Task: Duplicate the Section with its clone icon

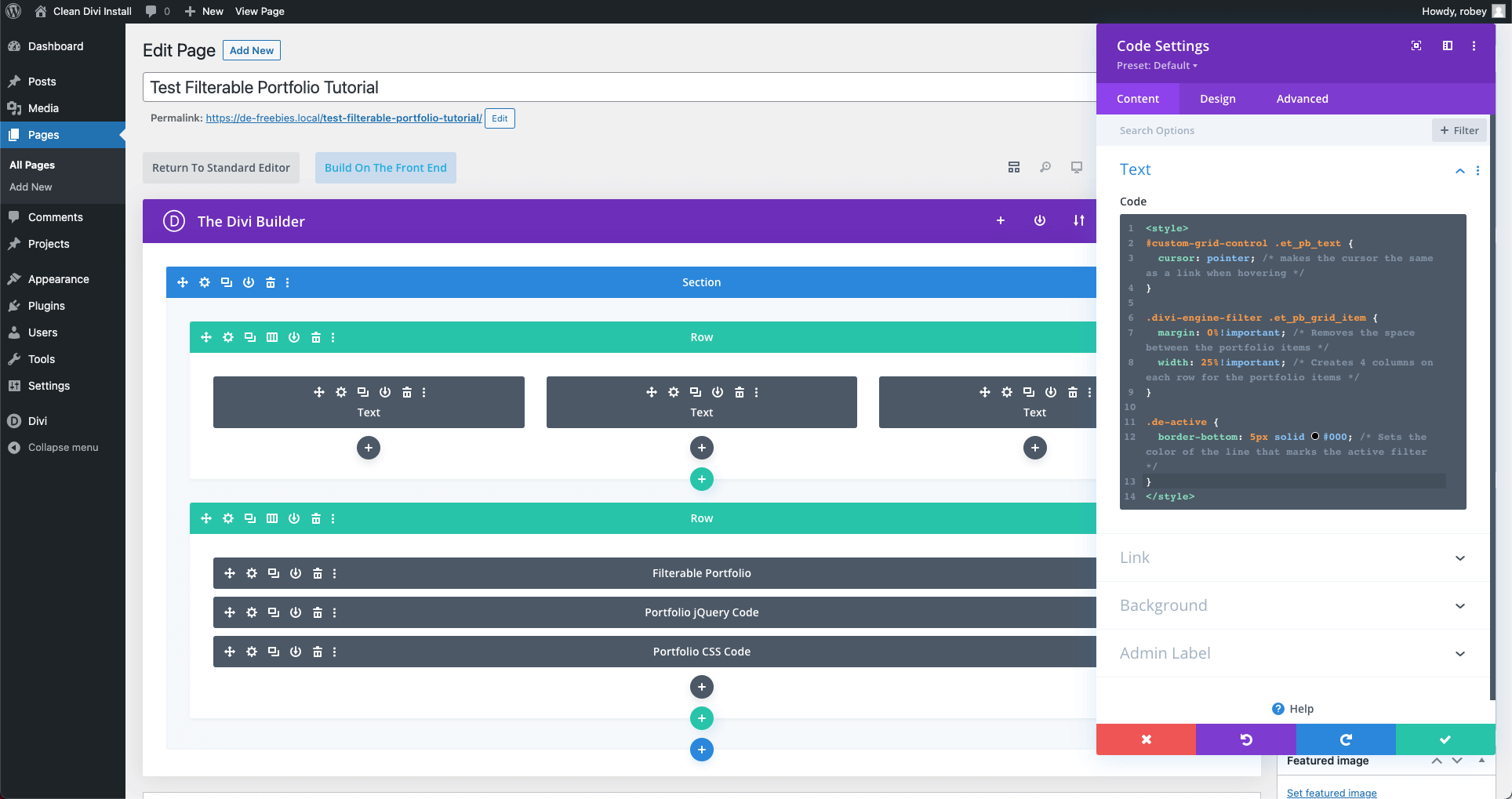Action: click(227, 282)
